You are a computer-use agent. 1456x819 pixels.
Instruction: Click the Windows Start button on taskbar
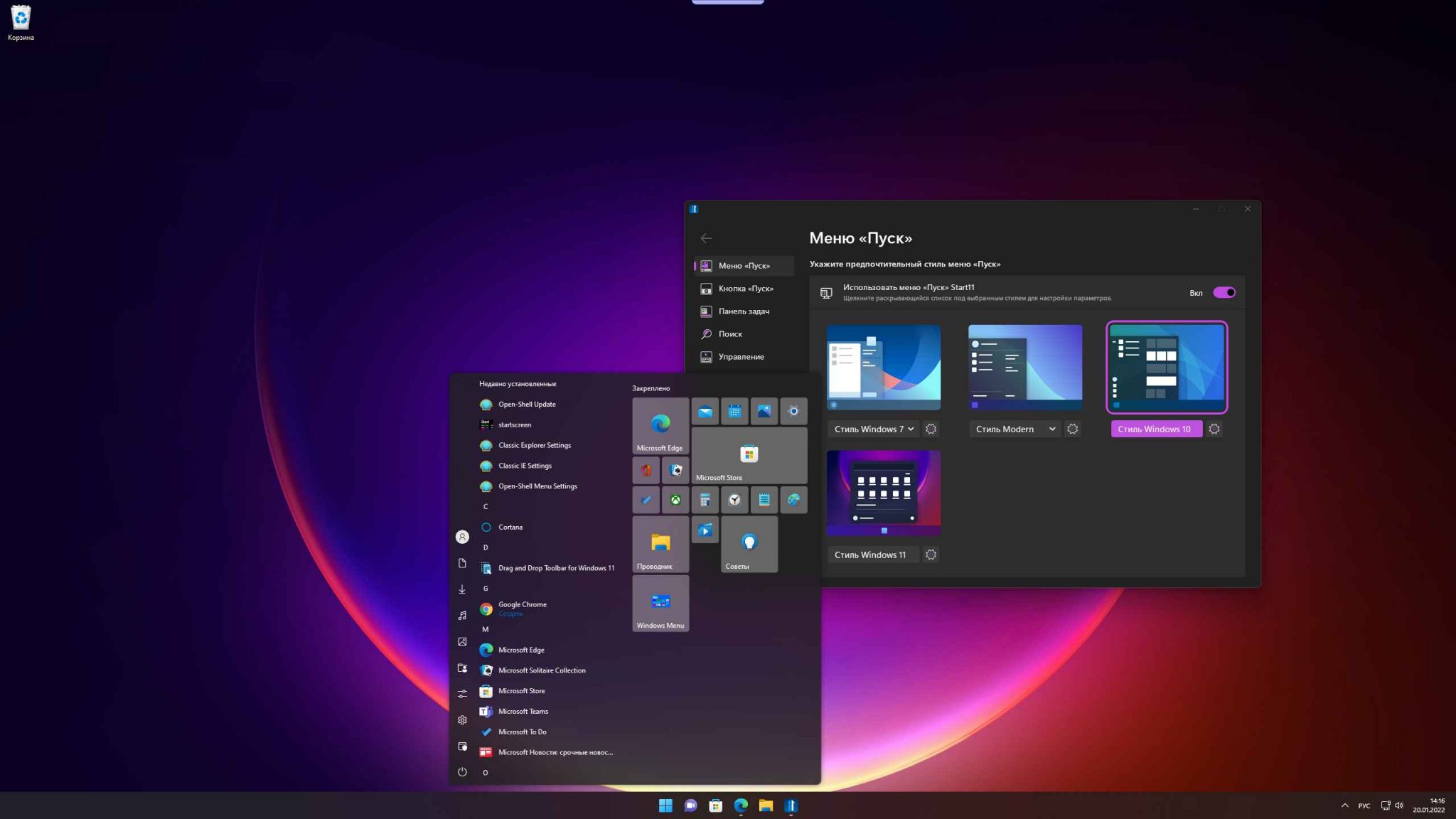[x=665, y=805]
